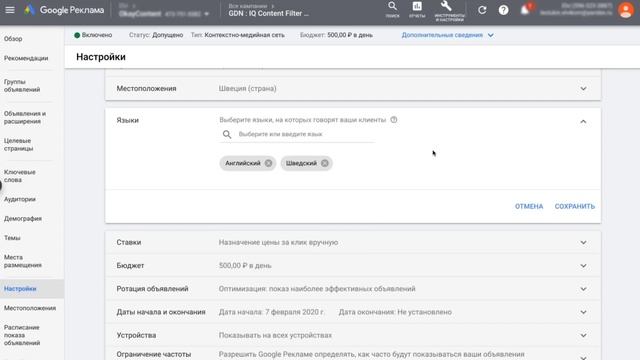Viewport: 640px width, 360px height.
Task: Click СОХРАНИТЬ to save languages
Action: coord(575,207)
